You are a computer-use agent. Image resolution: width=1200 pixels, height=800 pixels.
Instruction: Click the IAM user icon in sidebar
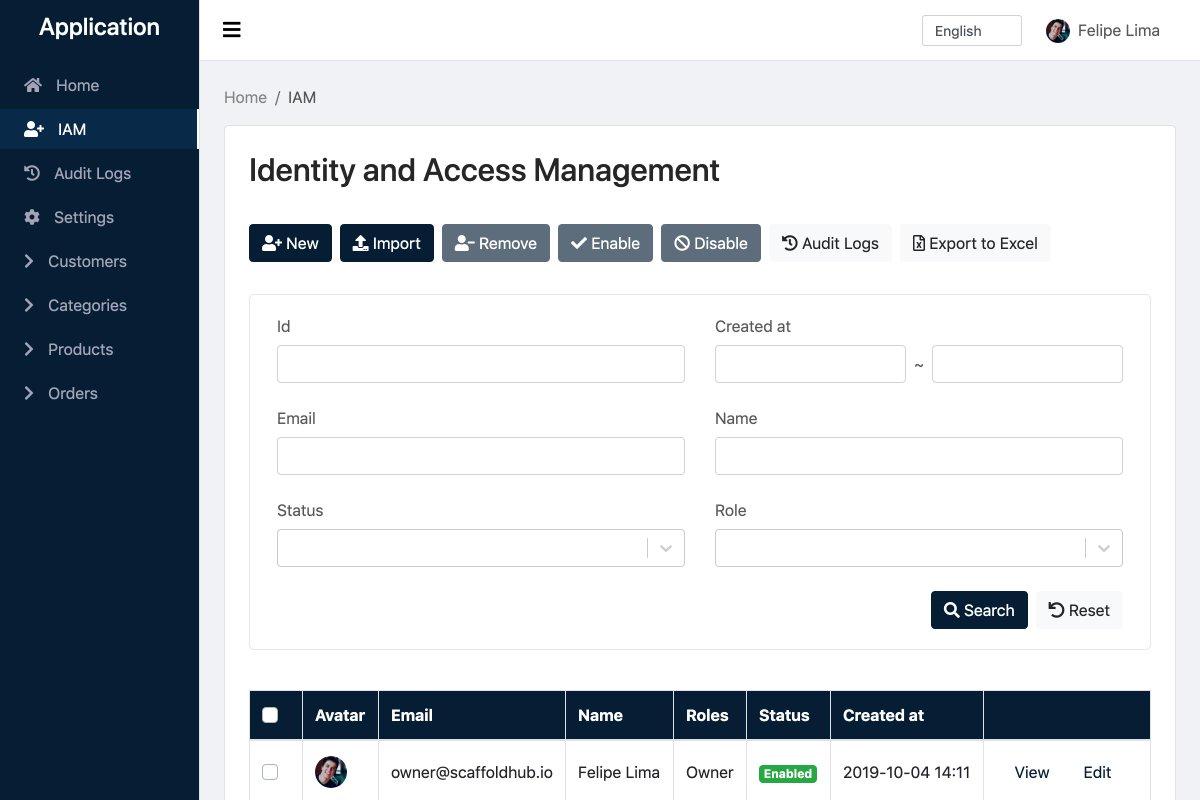(34, 128)
